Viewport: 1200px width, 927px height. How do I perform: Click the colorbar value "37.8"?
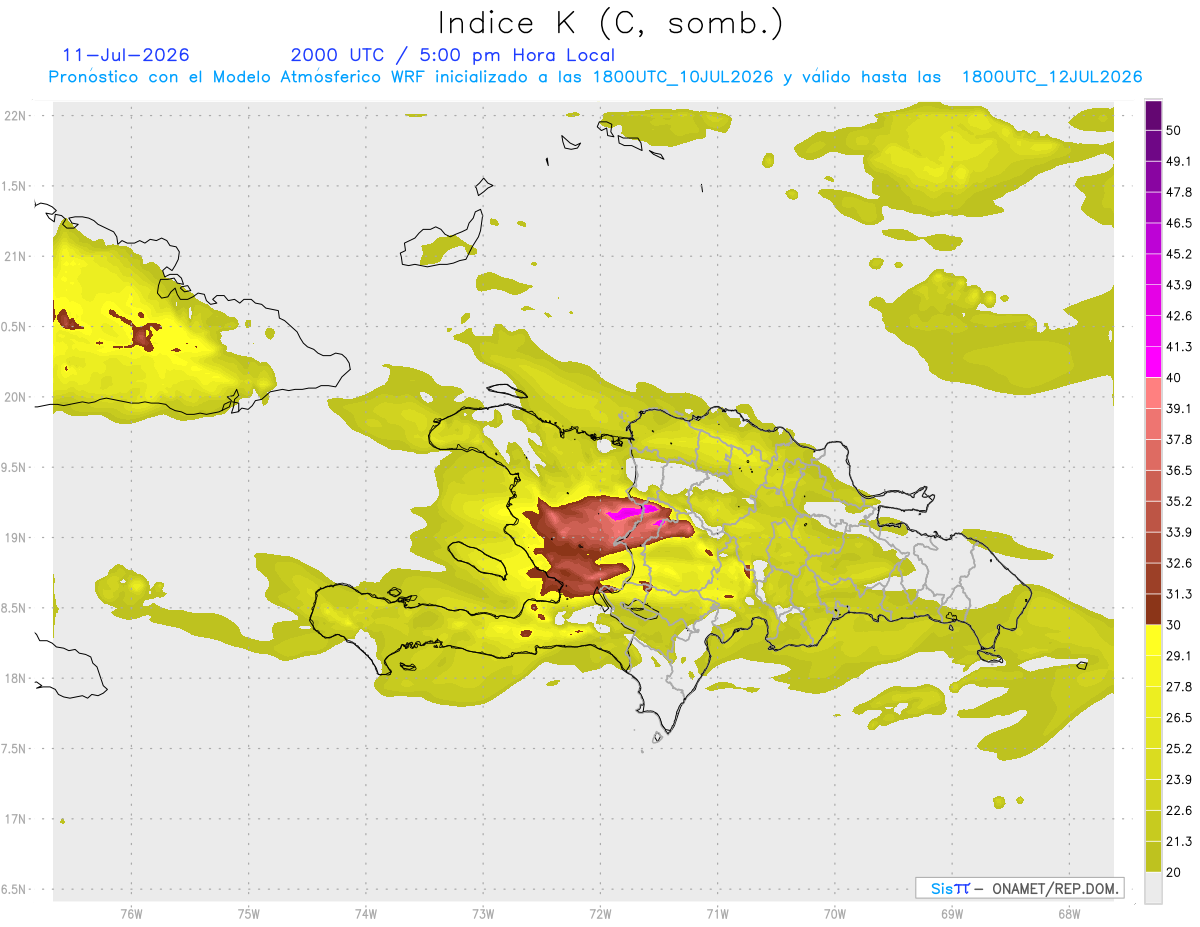[x=1179, y=439]
